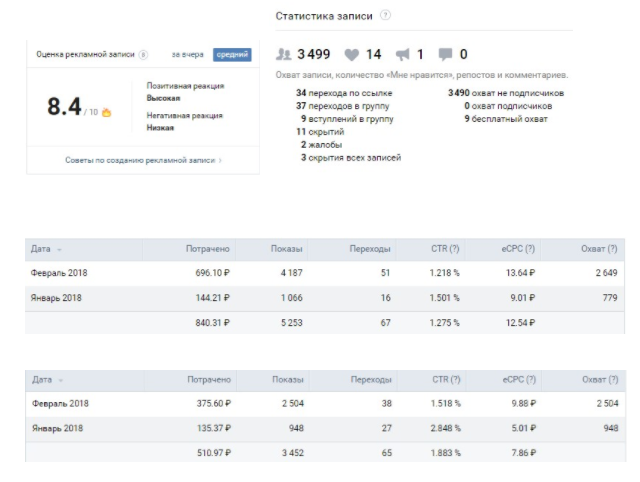Select the 11 скрытий line
This screenshot has width=640, height=482.
pos(320,132)
